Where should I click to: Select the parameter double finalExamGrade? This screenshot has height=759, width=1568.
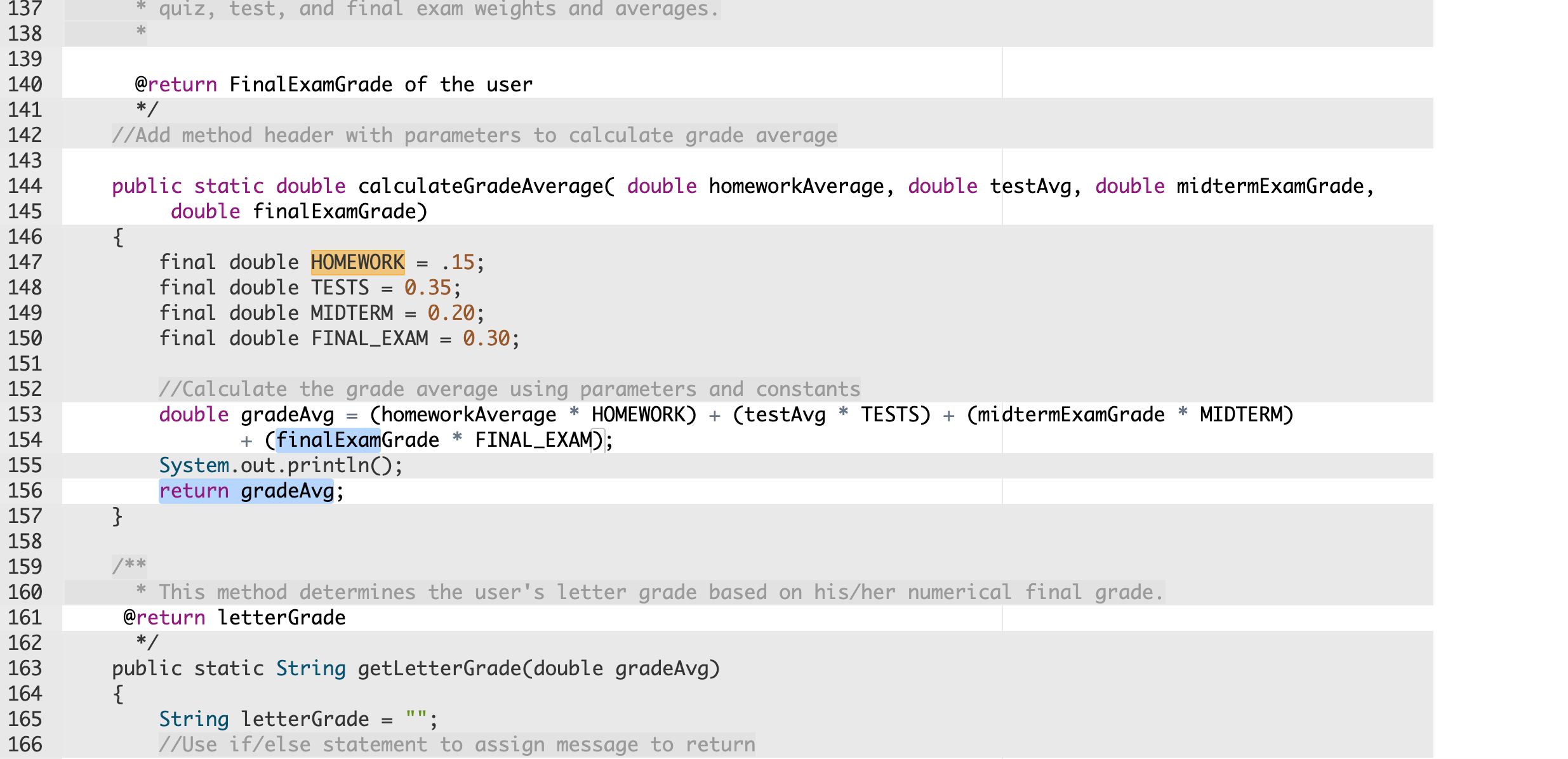tap(298, 211)
